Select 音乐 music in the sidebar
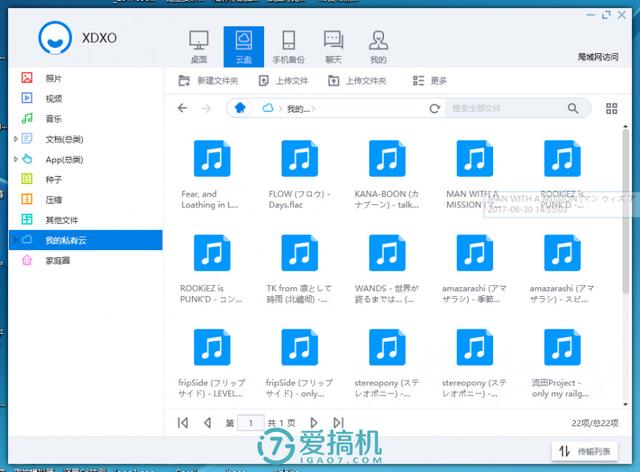The height and width of the screenshot is (472, 640). 86,119
